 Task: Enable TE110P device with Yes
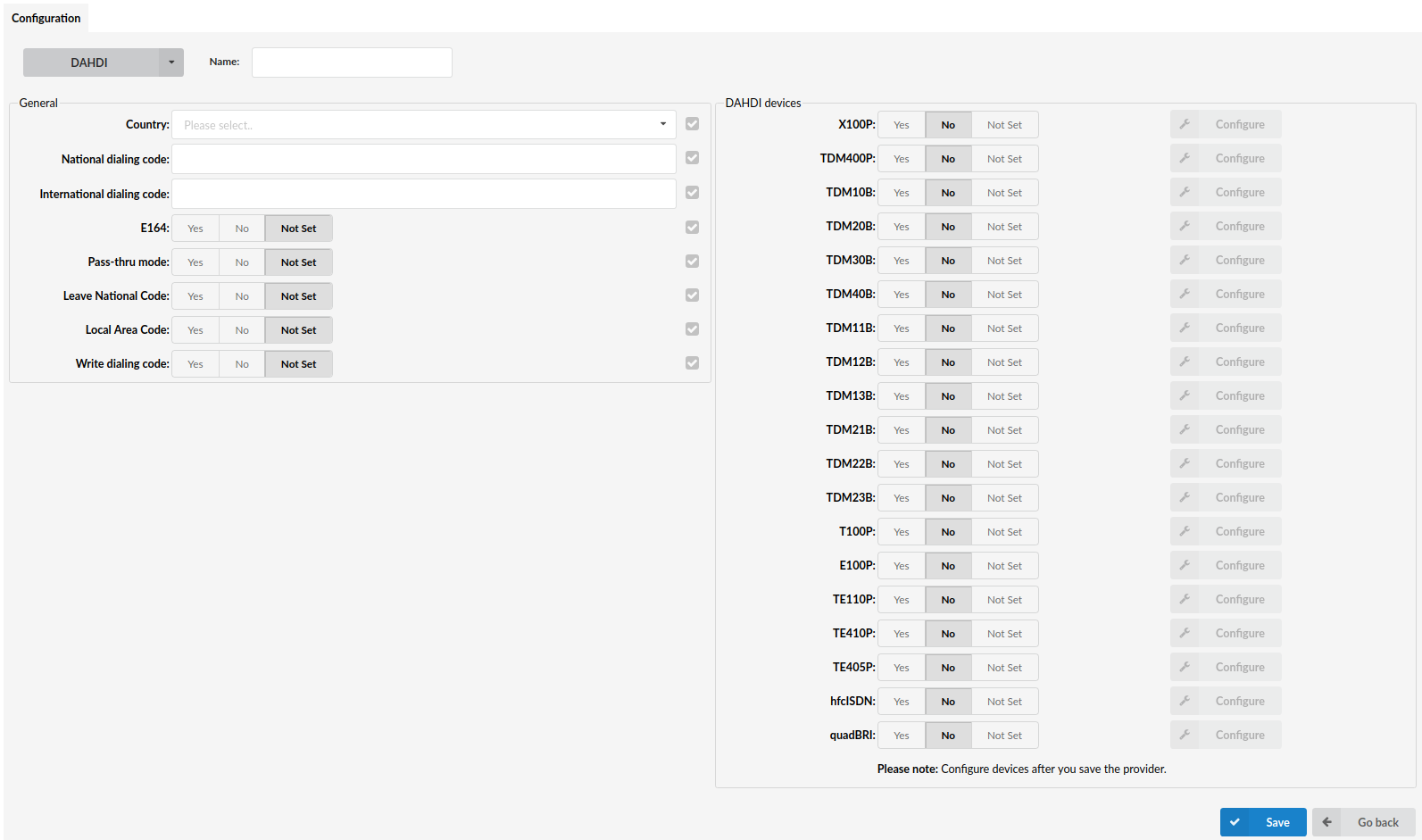tap(902, 600)
